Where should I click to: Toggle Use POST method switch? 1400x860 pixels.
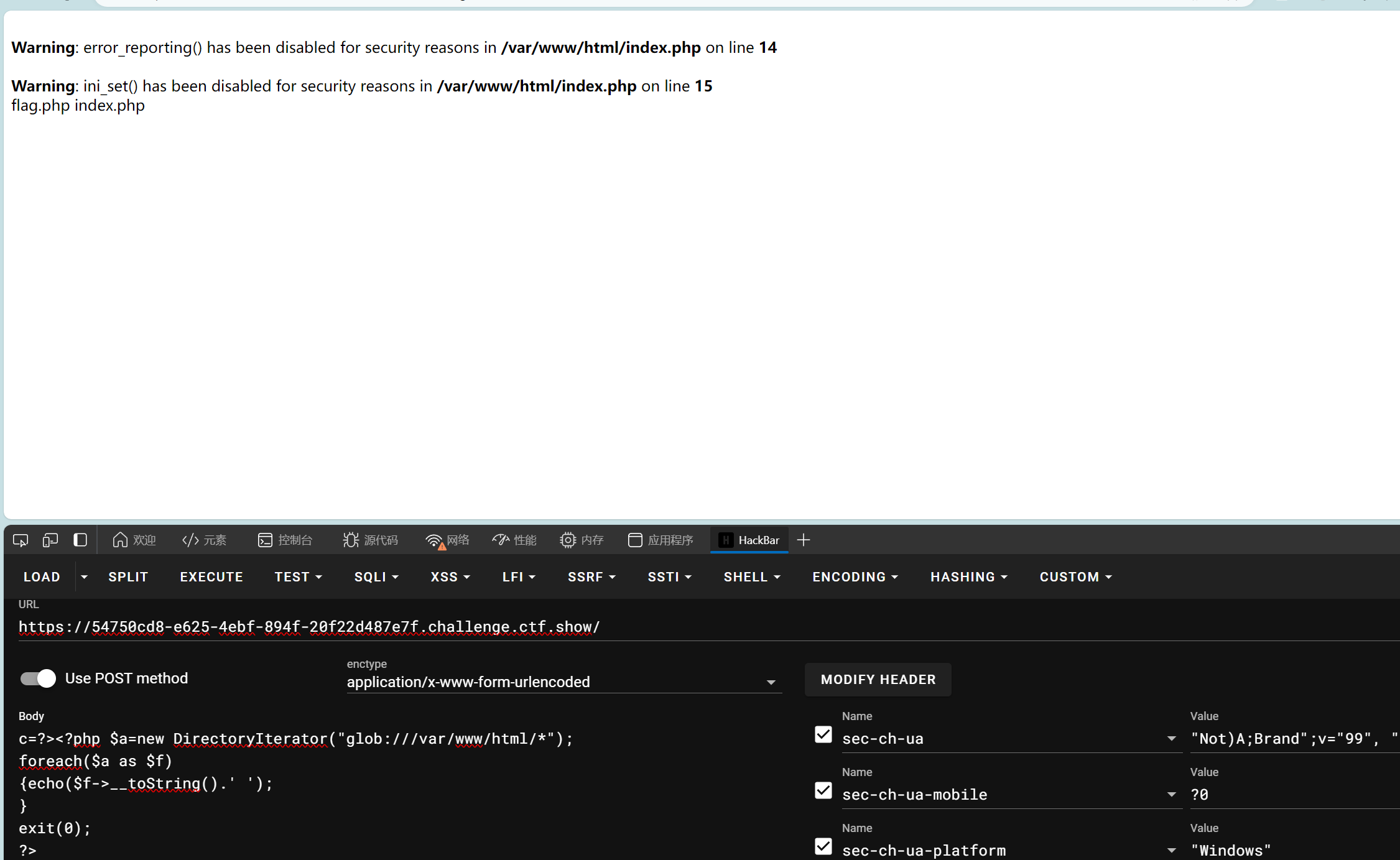(38, 678)
